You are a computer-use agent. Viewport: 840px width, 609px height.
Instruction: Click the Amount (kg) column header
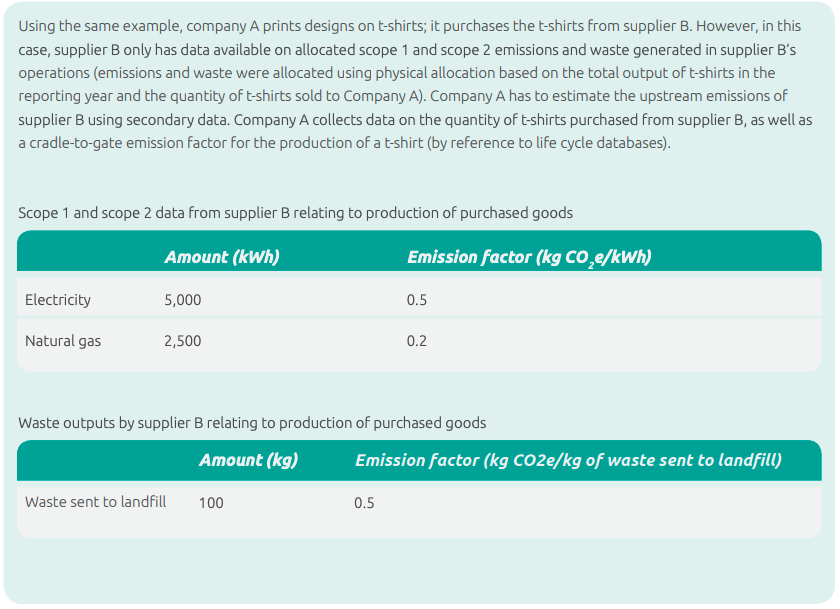(x=249, y=460)
